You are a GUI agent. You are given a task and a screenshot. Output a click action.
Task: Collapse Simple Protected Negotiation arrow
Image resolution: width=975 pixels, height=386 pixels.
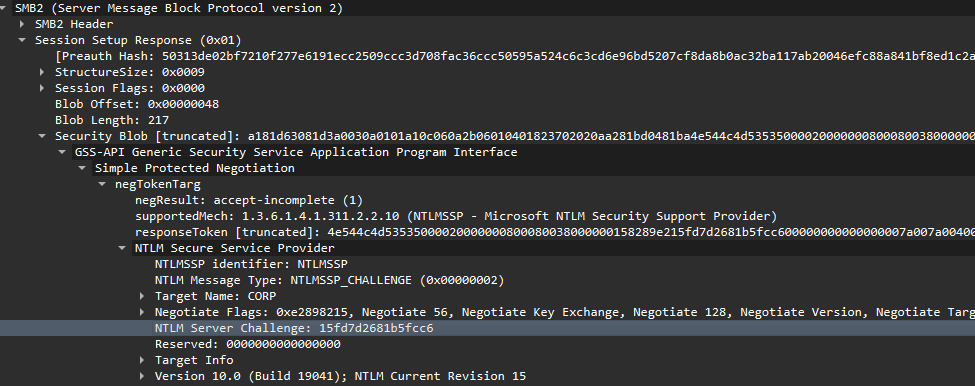pyautogui.click(x=82, y=168)
